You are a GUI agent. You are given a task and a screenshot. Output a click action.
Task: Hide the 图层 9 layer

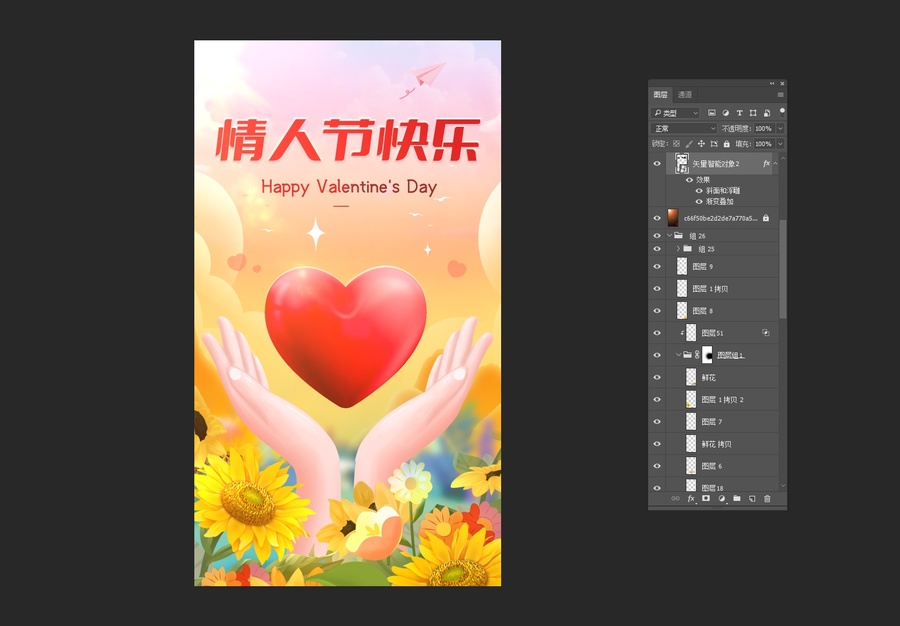(x=657, y=266)
